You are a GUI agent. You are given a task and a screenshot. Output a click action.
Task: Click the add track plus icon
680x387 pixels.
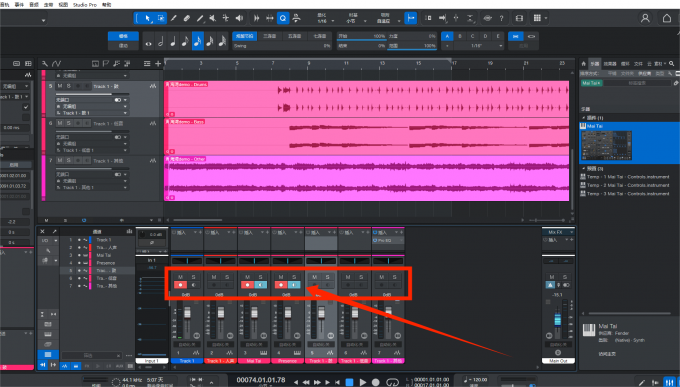click(x=158, y=64)
